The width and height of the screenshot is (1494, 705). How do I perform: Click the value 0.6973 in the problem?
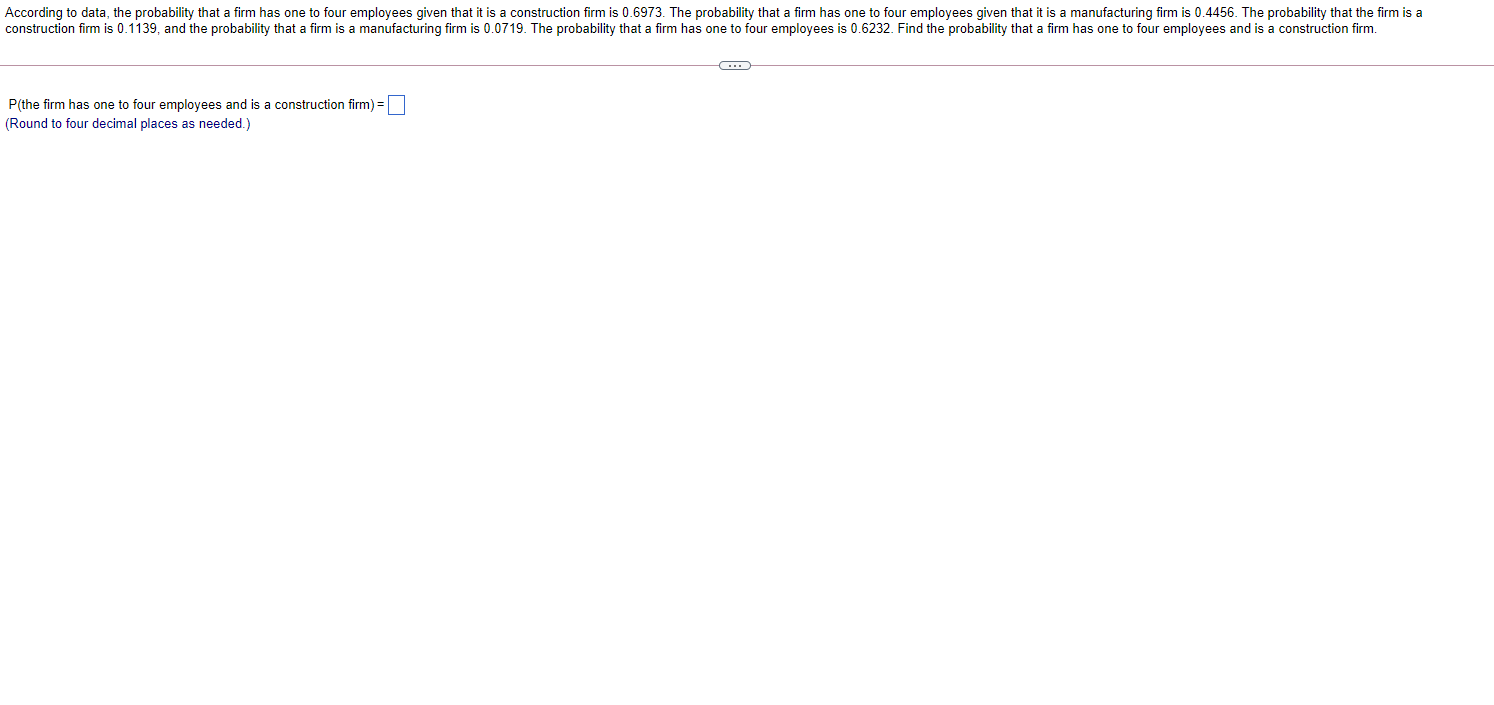pos(641,13)
